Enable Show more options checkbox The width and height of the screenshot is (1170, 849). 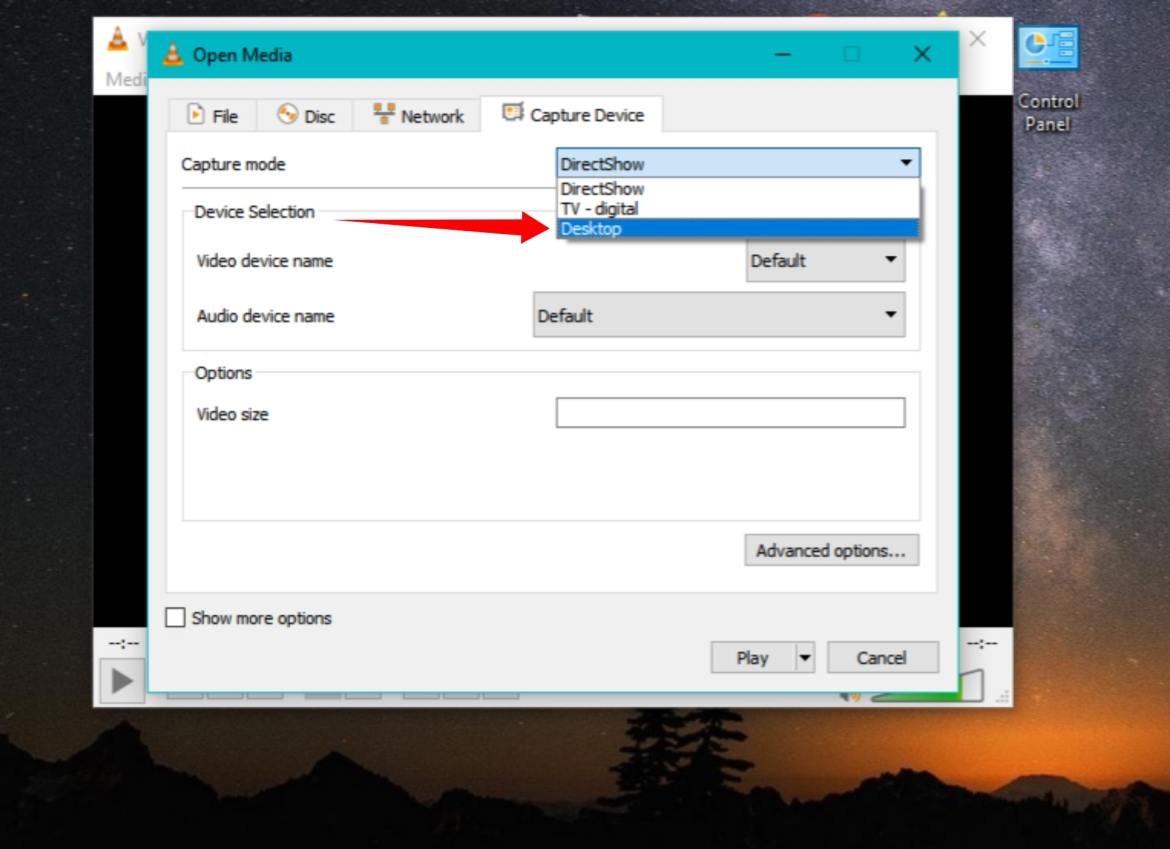[x=175, y=617]
